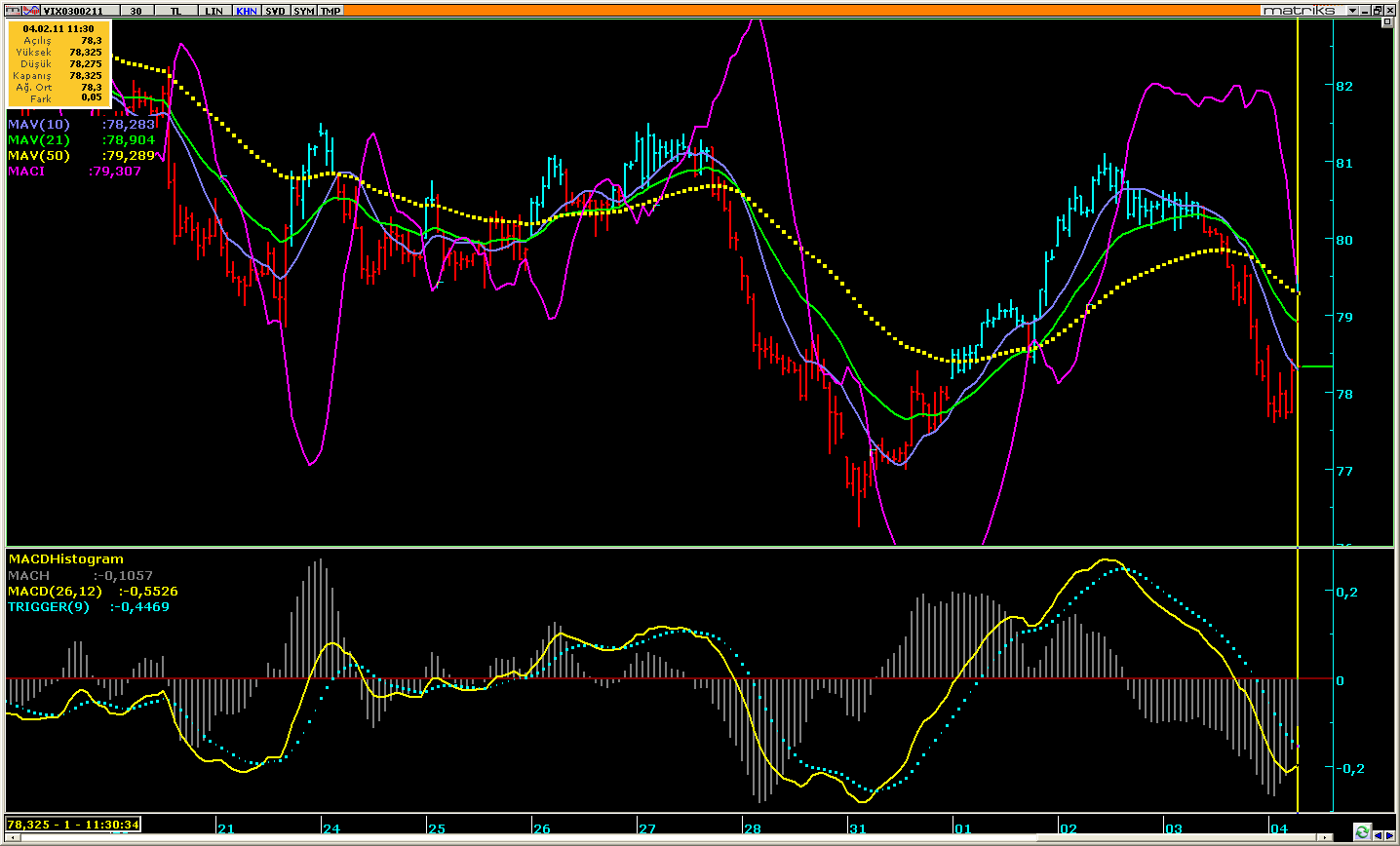Click the TL currency button
1400x846 pixels.
point(175,10)
